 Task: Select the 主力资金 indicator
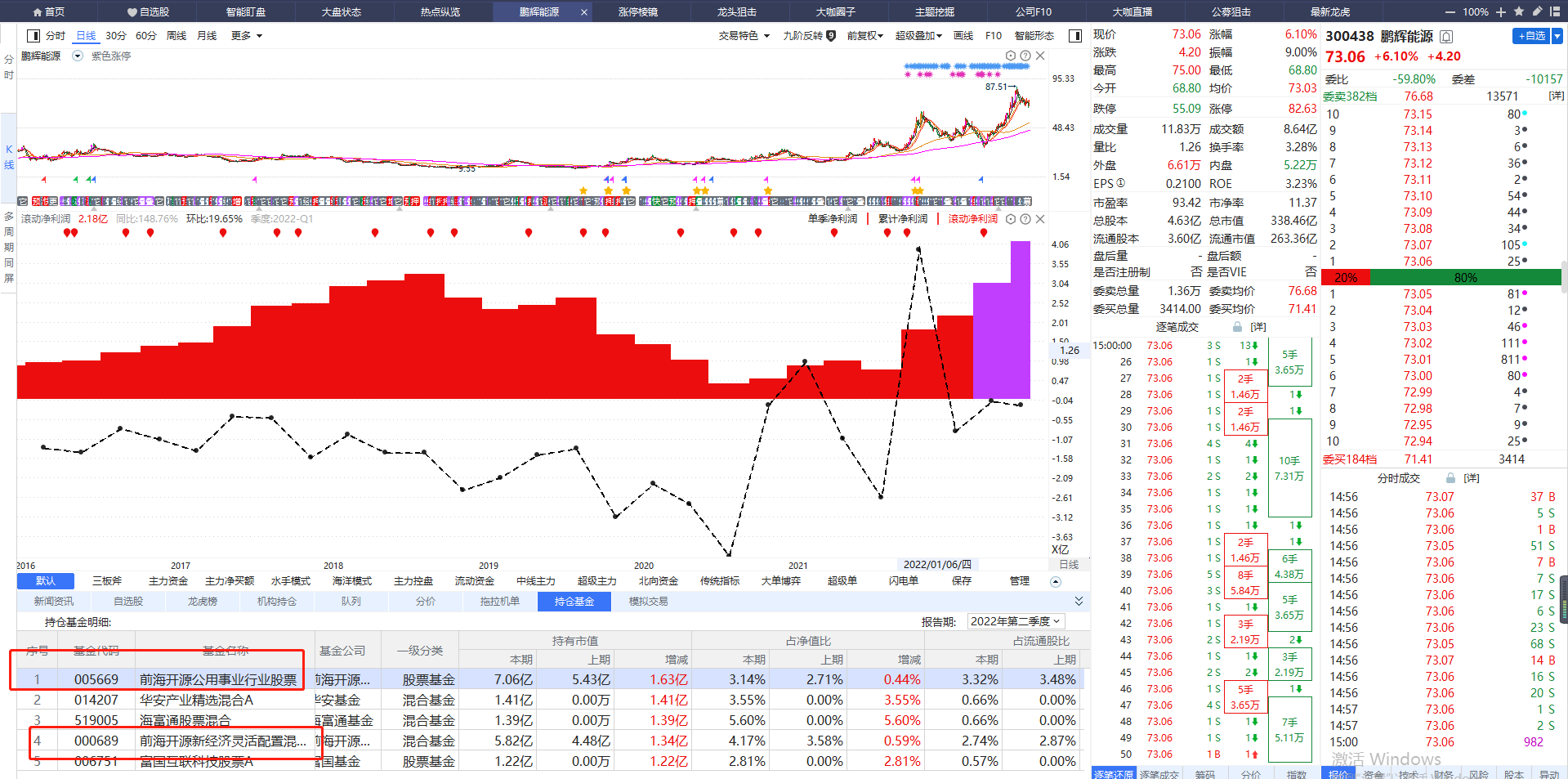tap(168, 580)
